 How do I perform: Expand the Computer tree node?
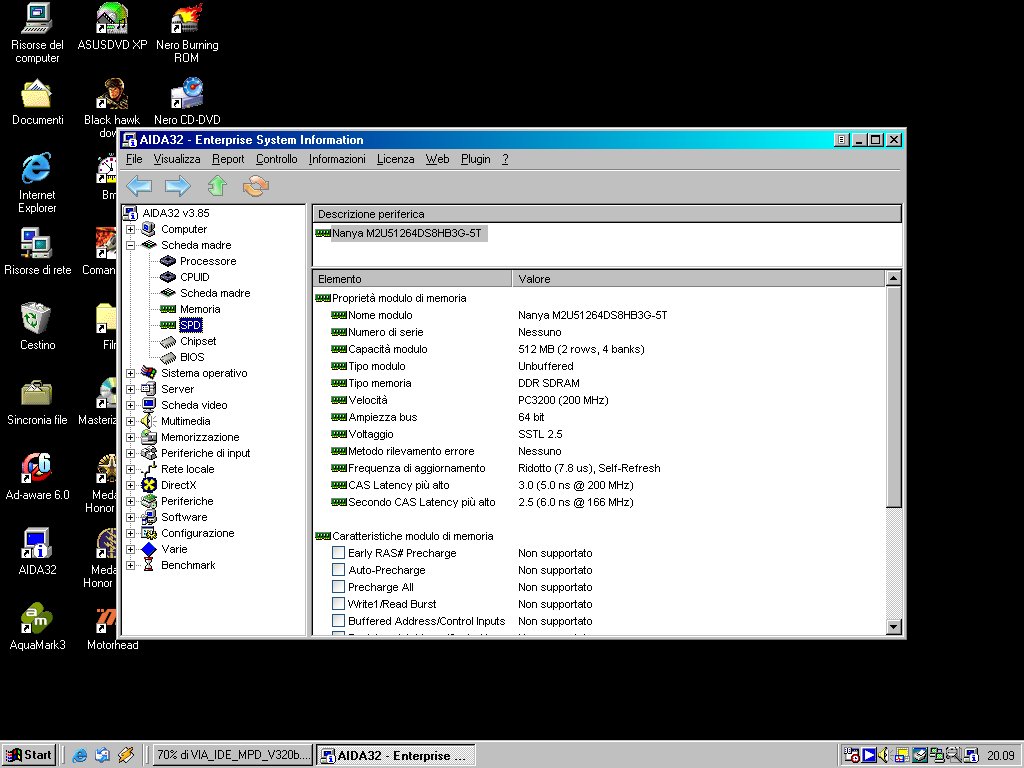coord(131,229)
